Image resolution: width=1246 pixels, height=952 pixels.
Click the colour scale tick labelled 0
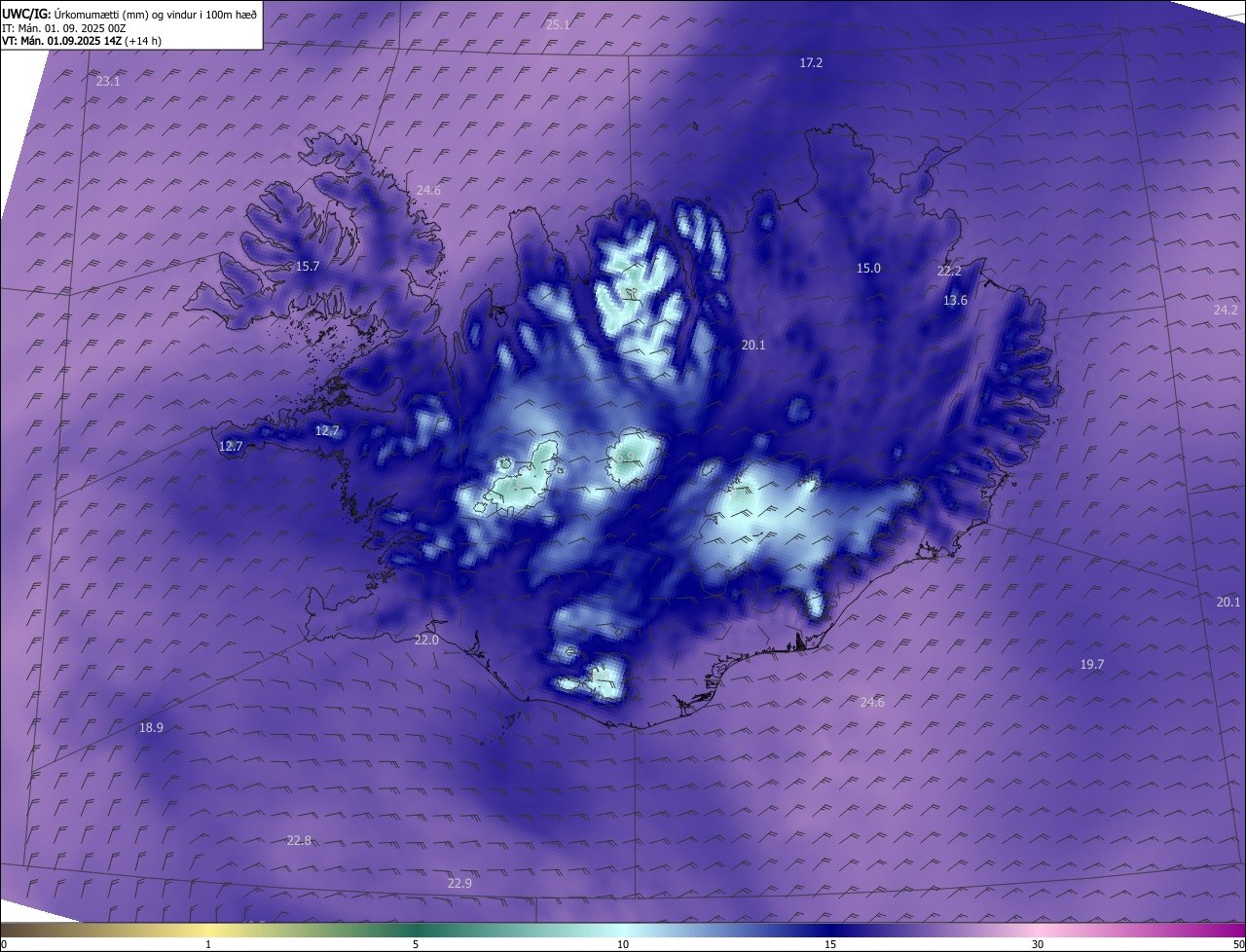pos(4,944)
